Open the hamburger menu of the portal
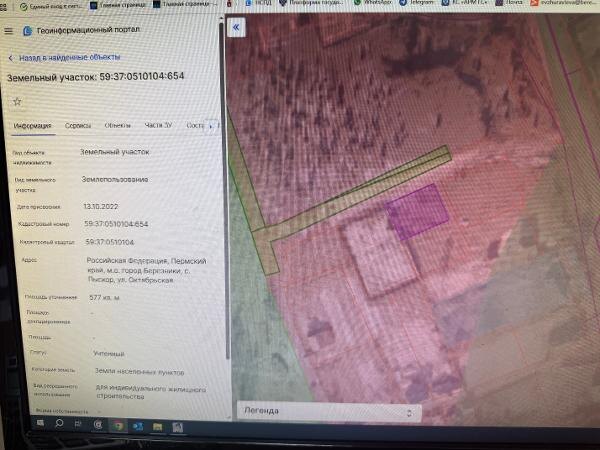Viewport: 600px width, 450px height. [x=8, y=31]
